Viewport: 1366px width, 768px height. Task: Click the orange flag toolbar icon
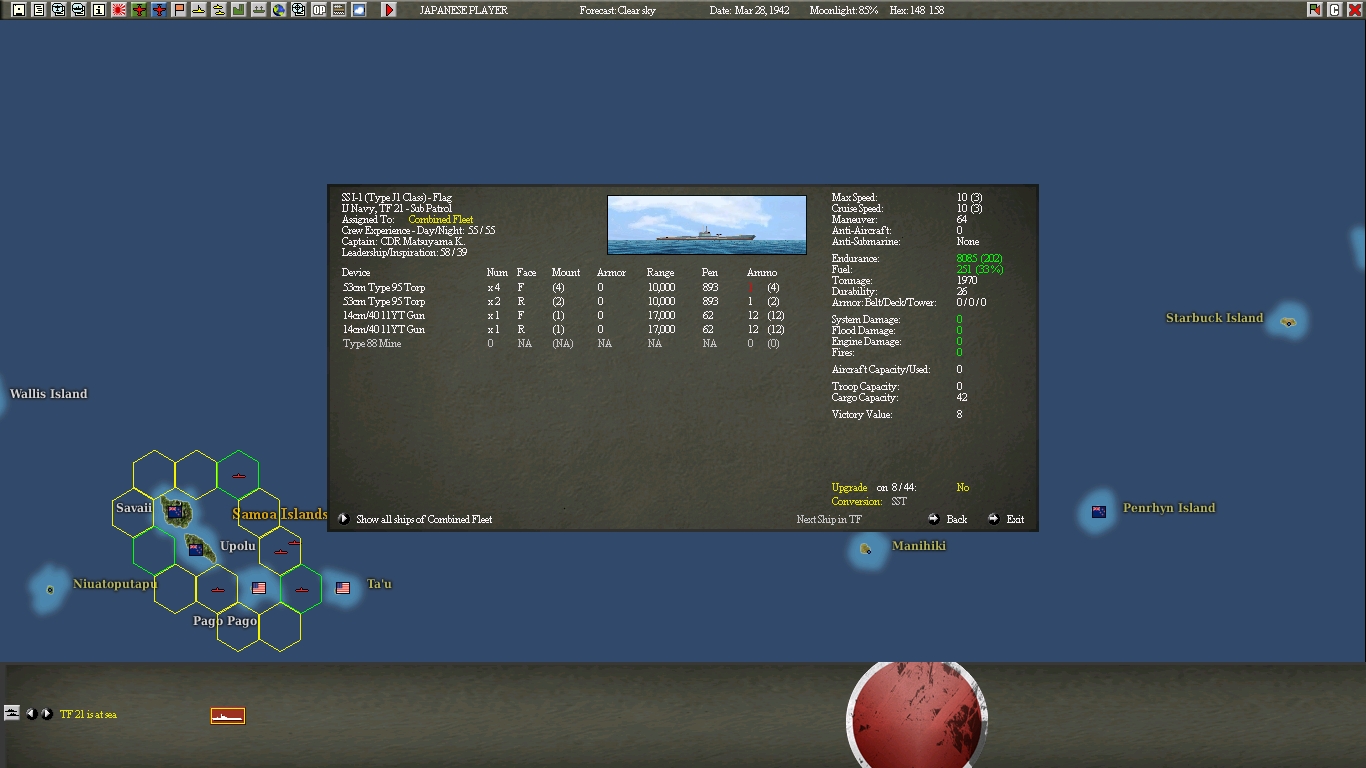pyautogui.click(x=179, y=10)
